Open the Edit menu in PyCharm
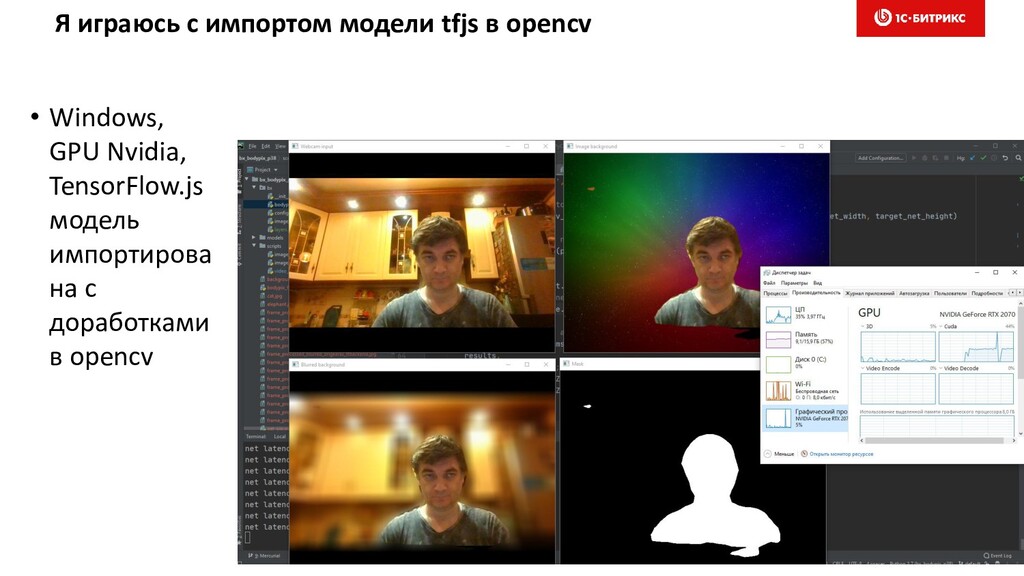The width and height of the screenshot is (1024, 576). coord(266,146)
